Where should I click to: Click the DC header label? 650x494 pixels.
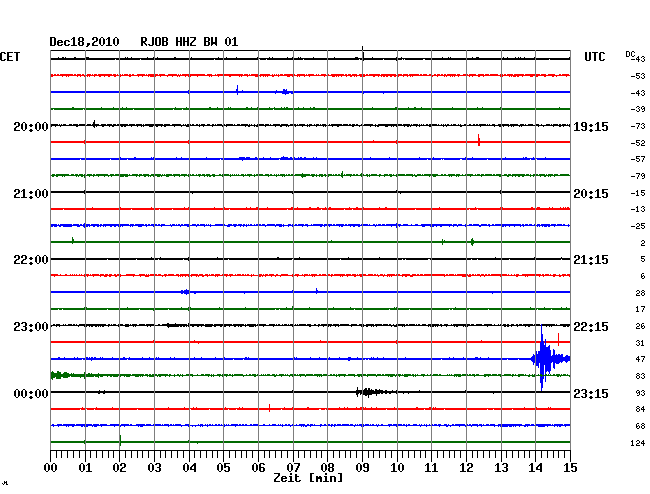[x=630, y=54]
